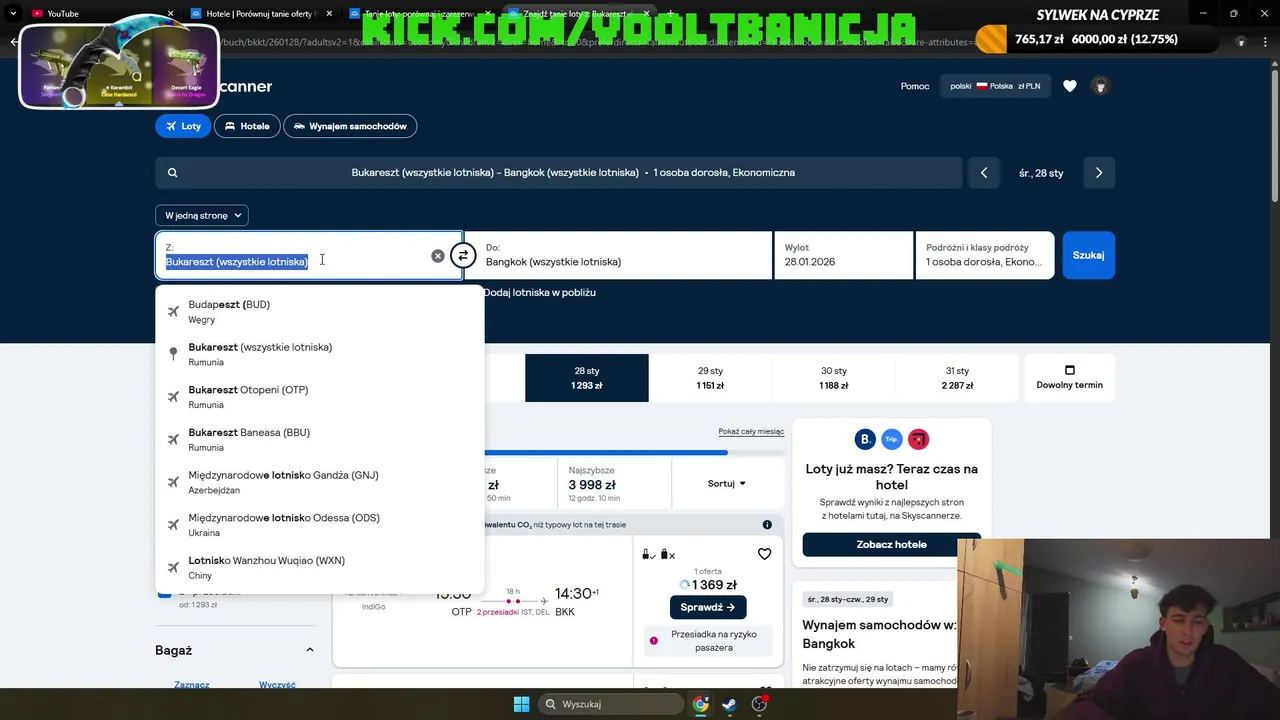Click the magnifier icon in the route summary bar

coord(172,173)
